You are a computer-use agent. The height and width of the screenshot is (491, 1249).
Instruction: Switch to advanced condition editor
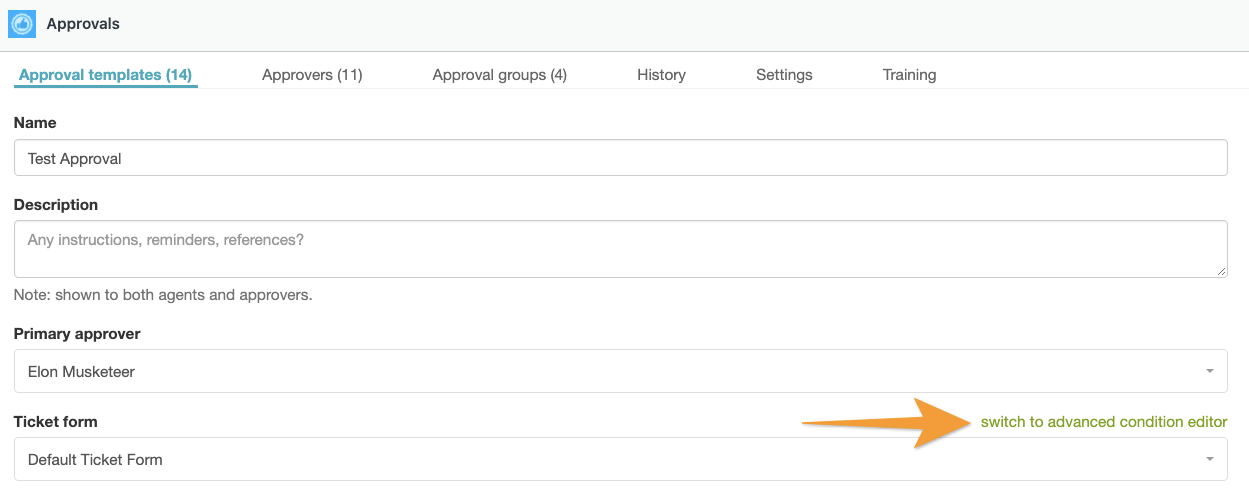1103,422
